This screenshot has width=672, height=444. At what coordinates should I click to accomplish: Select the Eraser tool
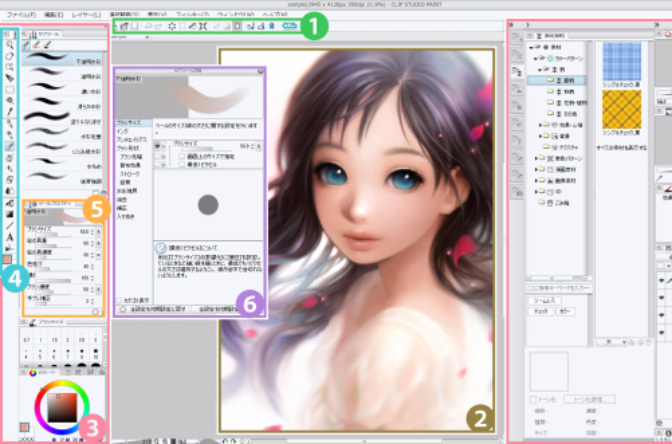tap(9, 180)
